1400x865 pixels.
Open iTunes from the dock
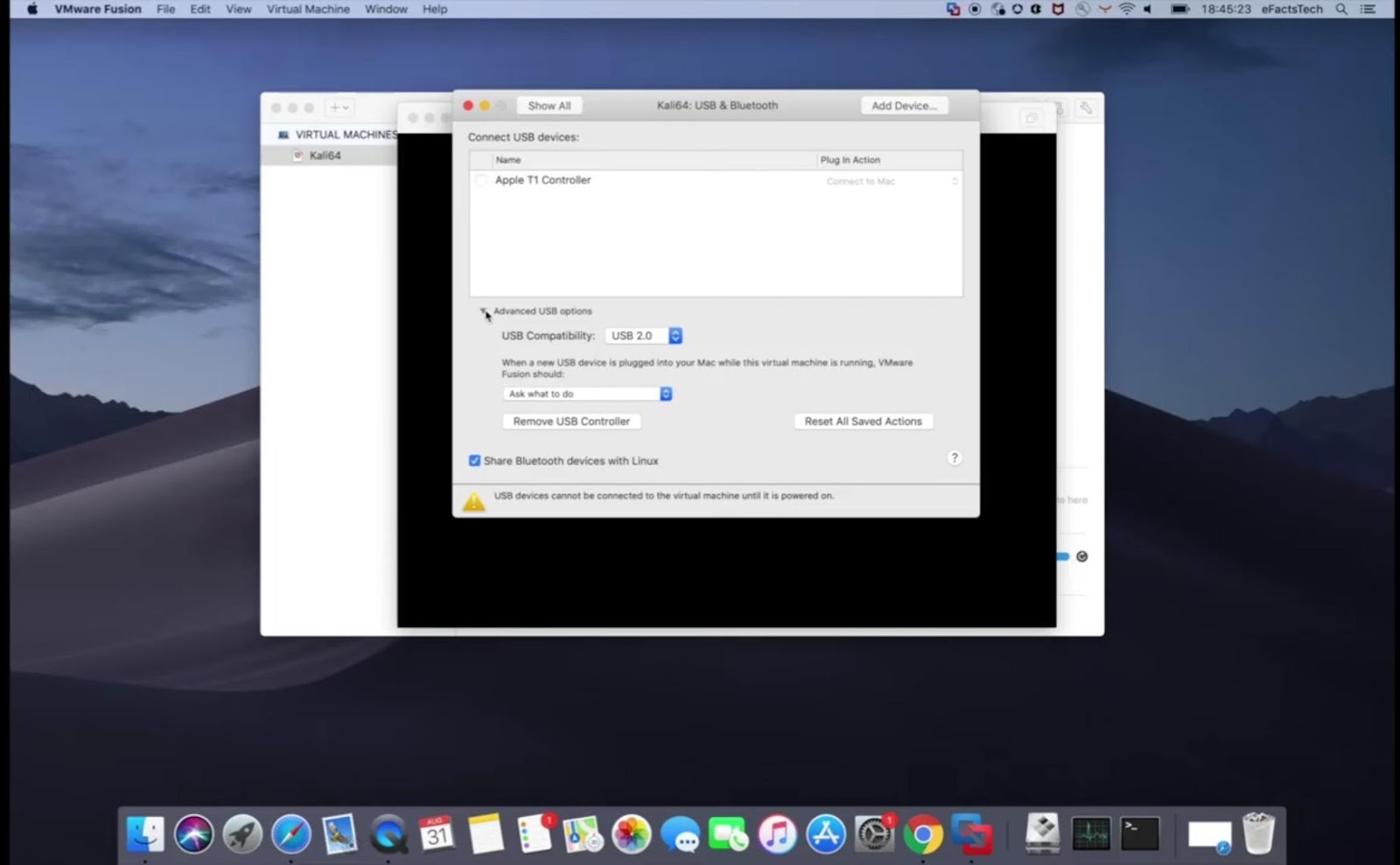tap(777, 834)
